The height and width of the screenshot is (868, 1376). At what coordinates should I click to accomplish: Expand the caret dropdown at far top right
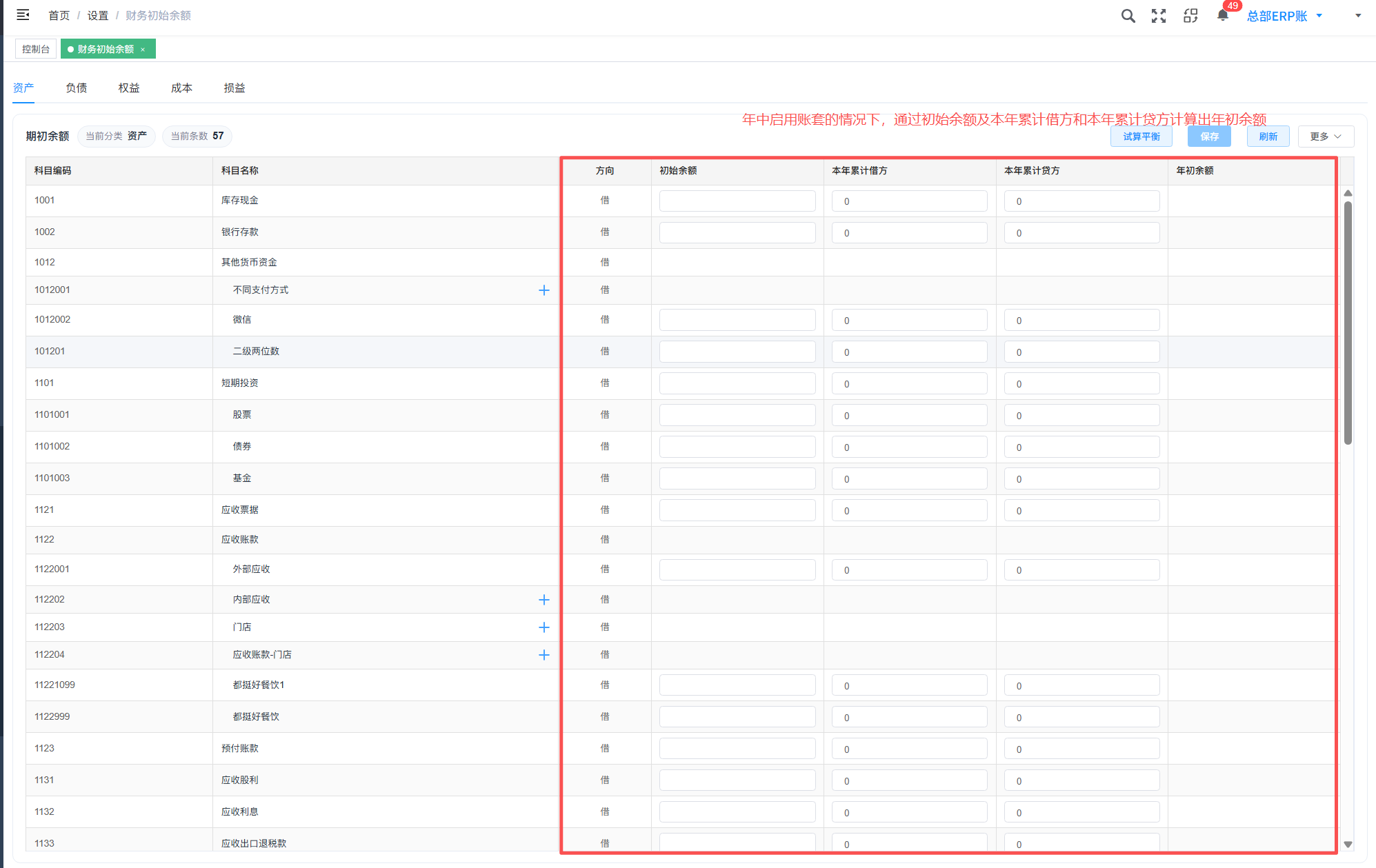tap(1358, 16)
